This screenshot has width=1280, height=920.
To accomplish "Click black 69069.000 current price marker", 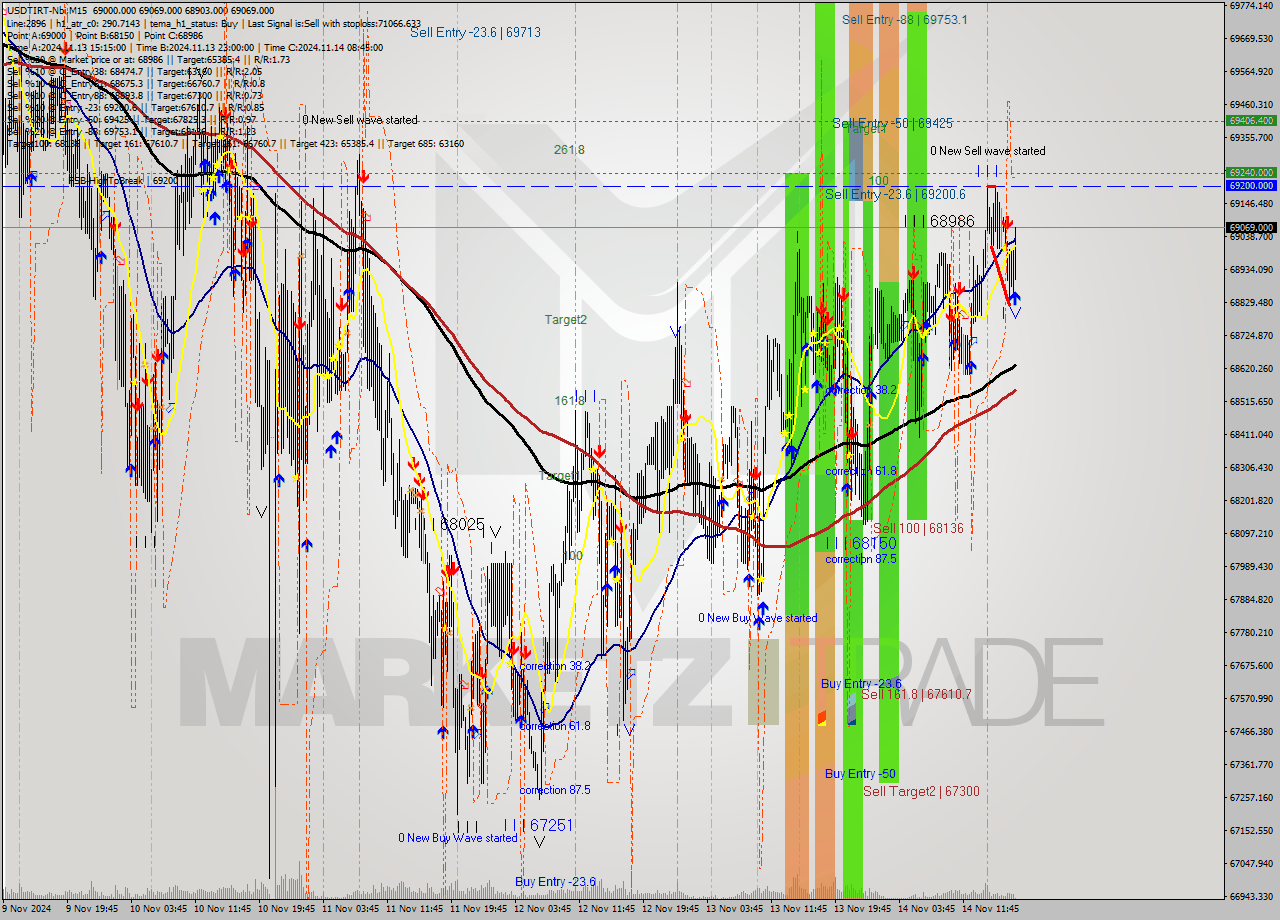I will [x=1251, y=228].
